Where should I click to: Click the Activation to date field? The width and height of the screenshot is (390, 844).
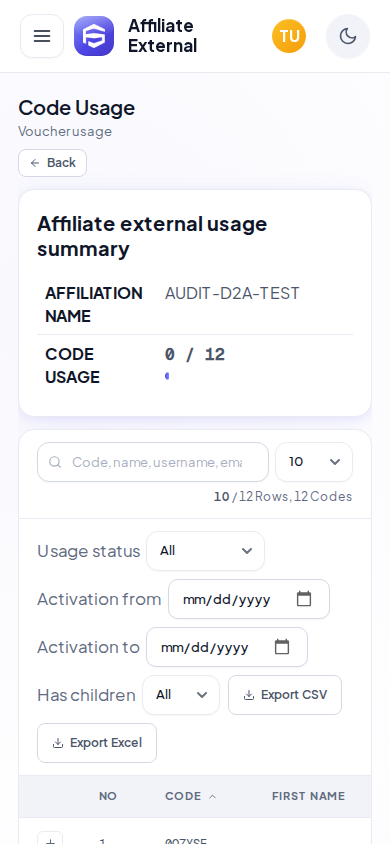click(227, 647)
